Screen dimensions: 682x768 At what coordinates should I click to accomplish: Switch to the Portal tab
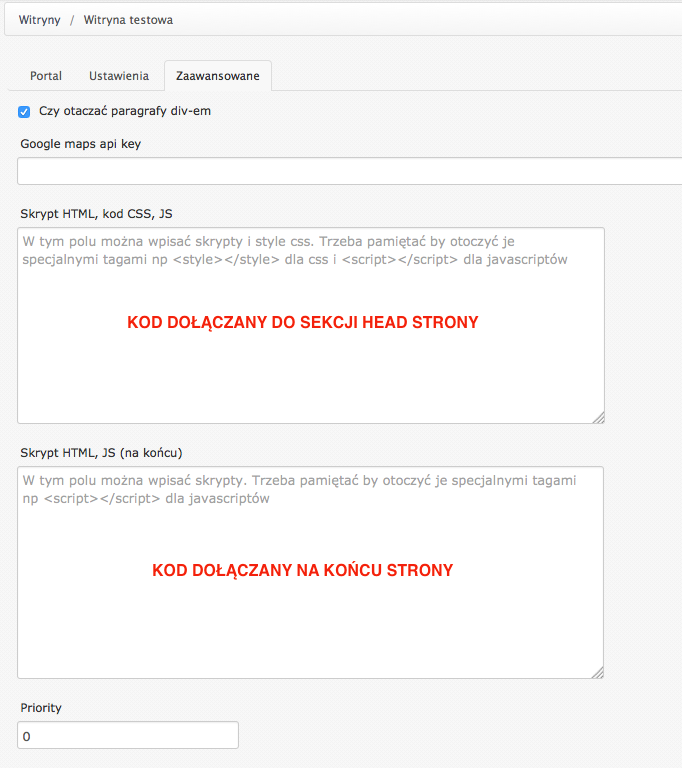click(x=46, y=76)
